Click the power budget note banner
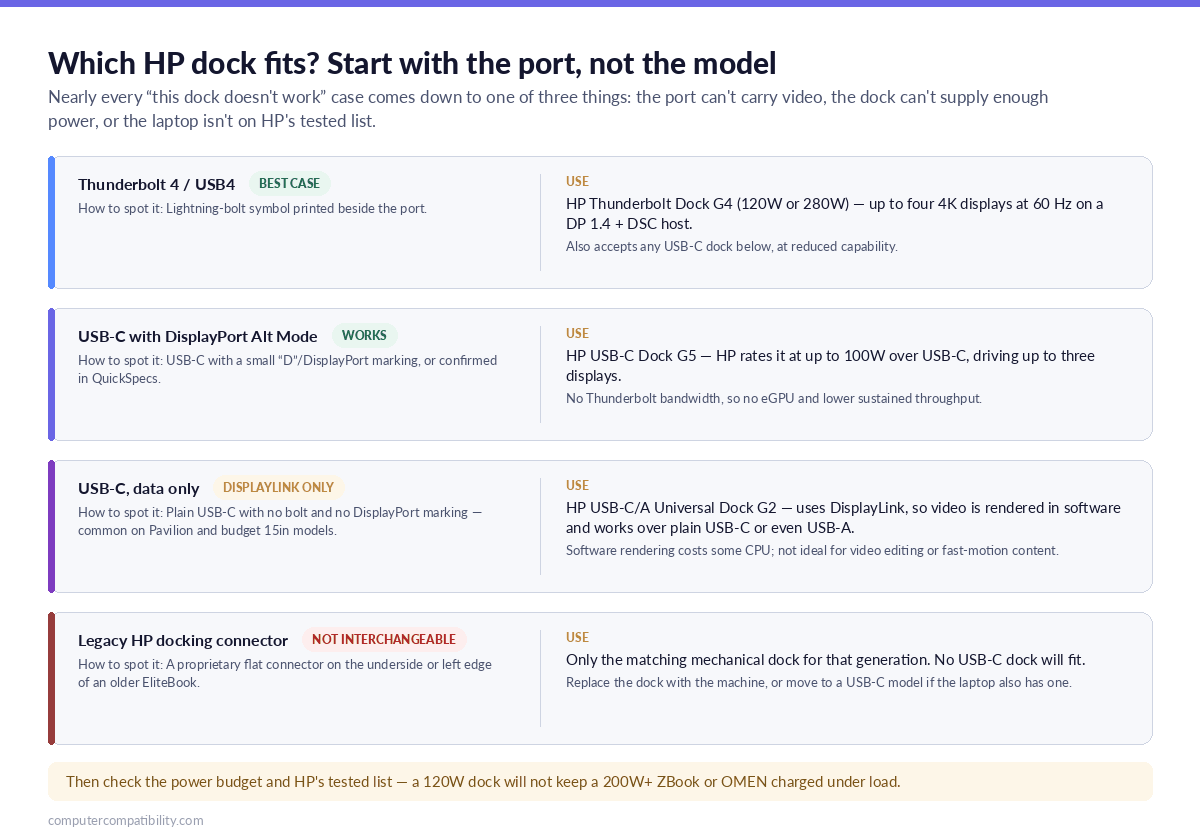1200x830 pixels. (x=600, y=782)
